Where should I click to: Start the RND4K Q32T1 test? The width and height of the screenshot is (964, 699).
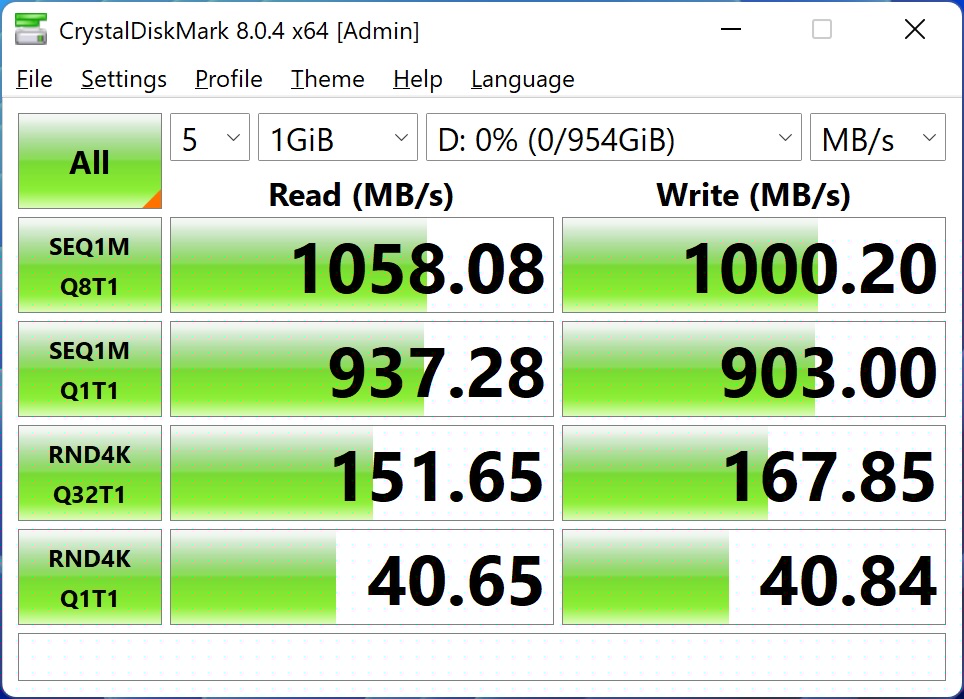90,473
